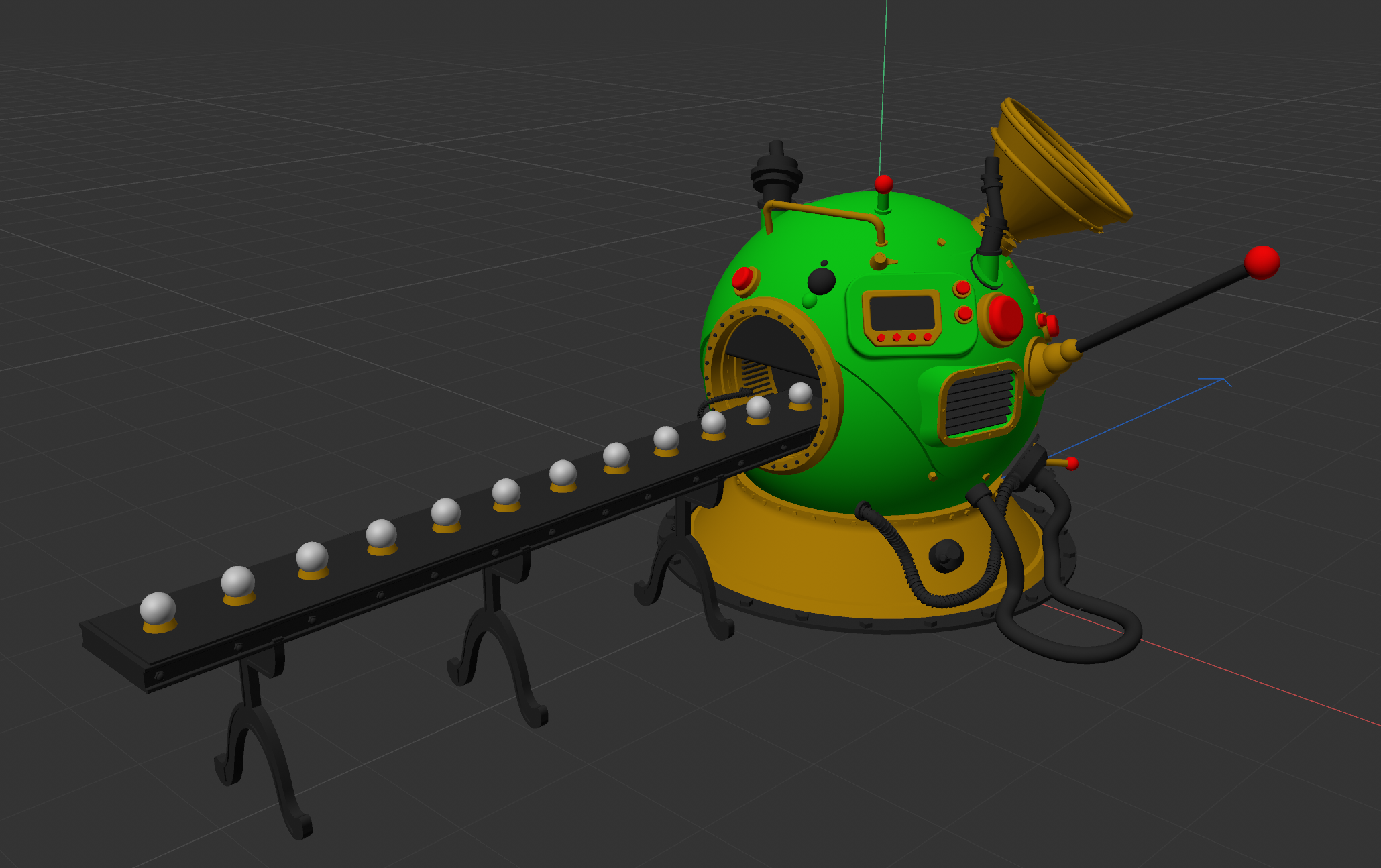
Task: Click the red antenna ball atop the sphere
Action: [x=884, y=183]
